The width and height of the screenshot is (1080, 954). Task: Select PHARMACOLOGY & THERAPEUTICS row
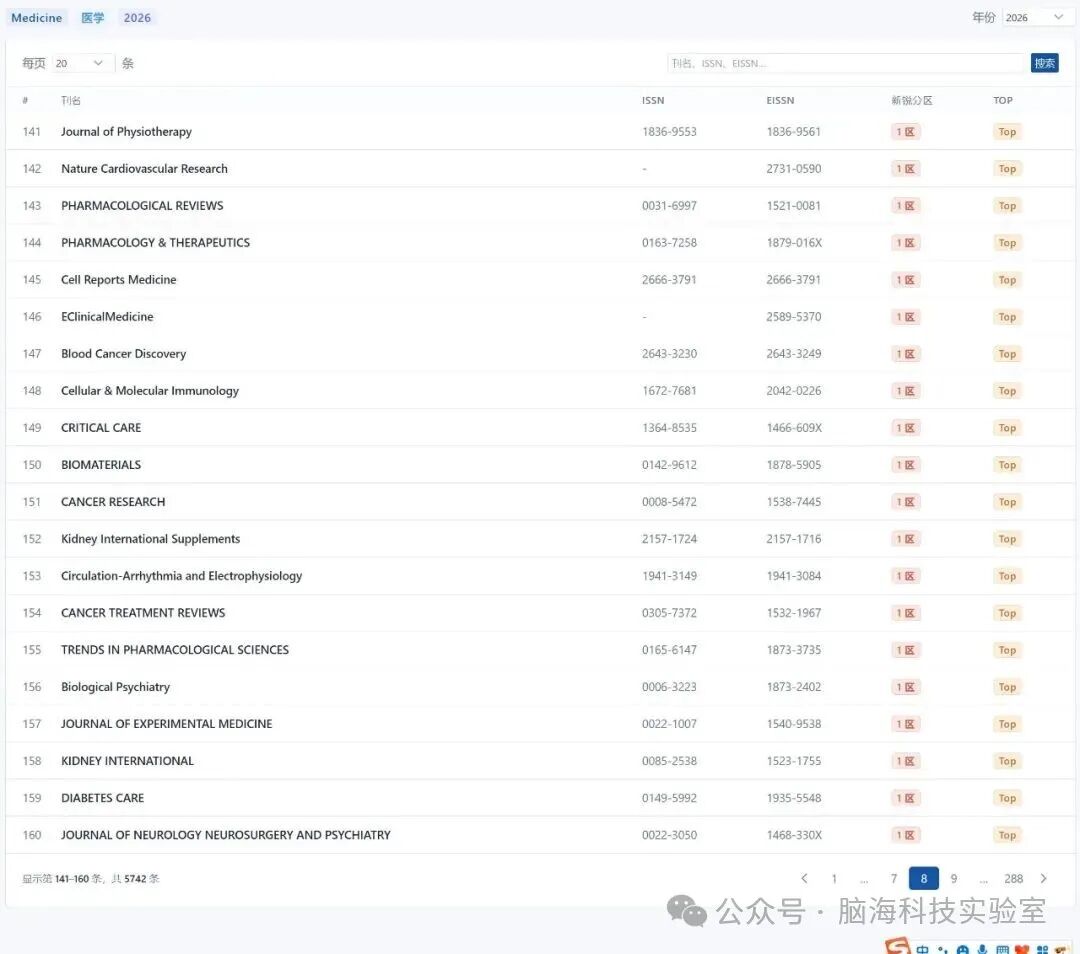point(540,242)
